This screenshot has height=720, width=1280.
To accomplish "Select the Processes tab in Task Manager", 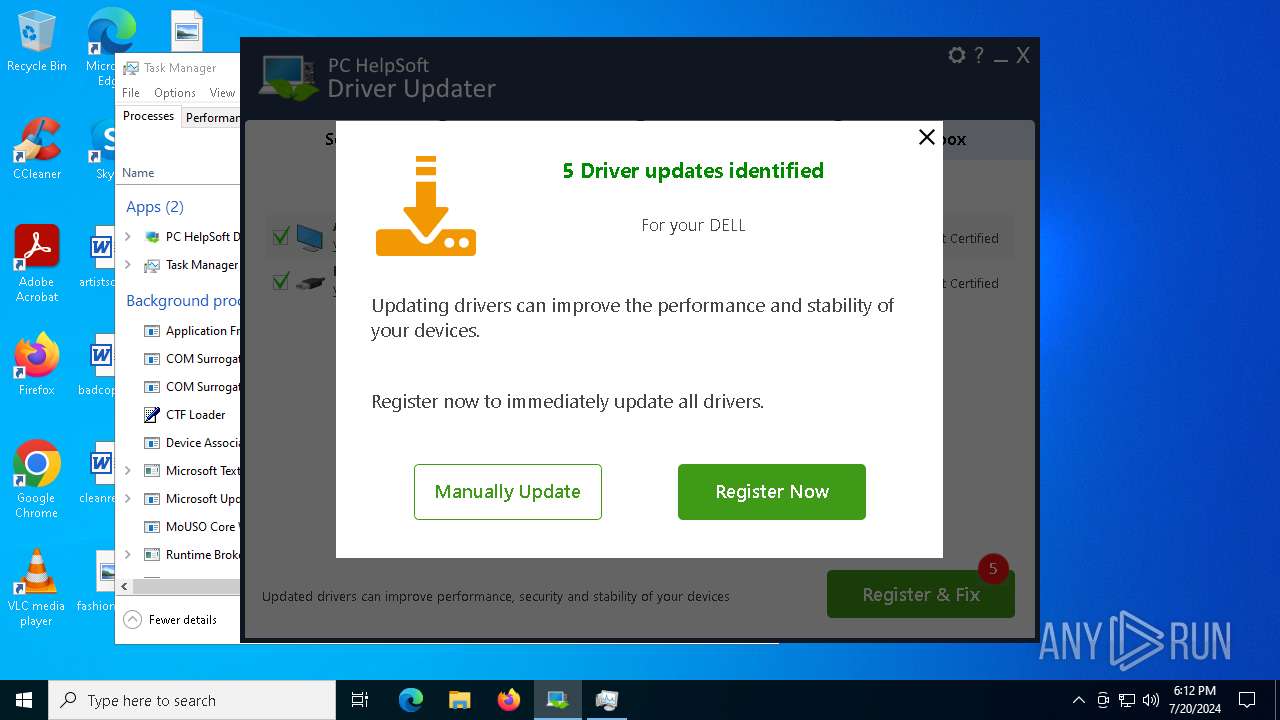I will point(148,117).
